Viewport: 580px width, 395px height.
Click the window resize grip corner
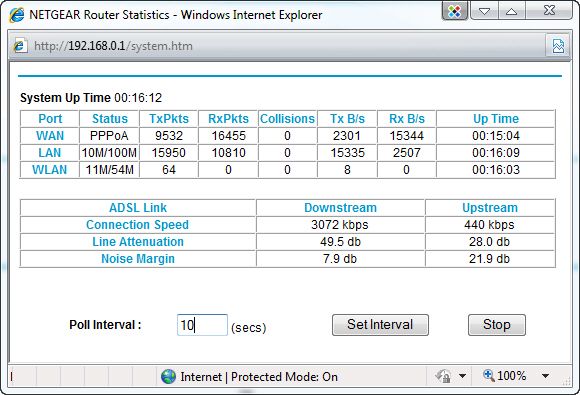point(566,382)
